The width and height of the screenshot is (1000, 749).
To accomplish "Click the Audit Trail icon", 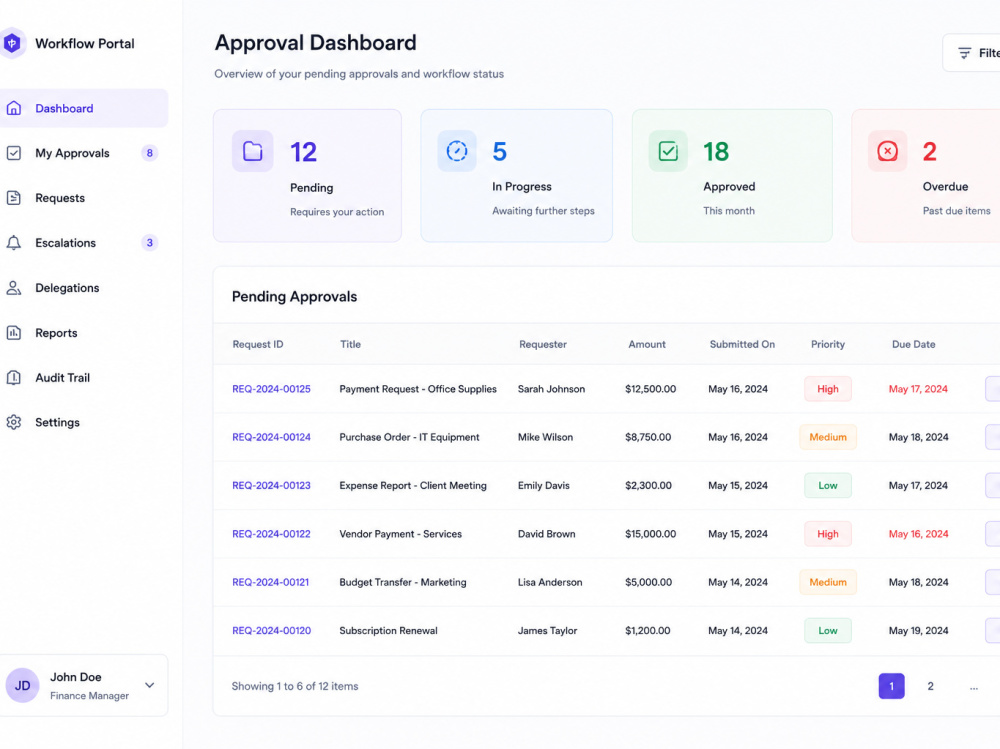I will pos(13,378).
